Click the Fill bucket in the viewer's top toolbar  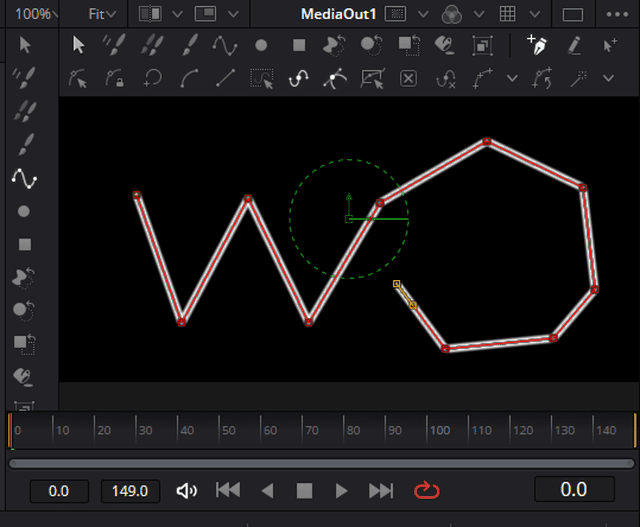coord(444,45)
